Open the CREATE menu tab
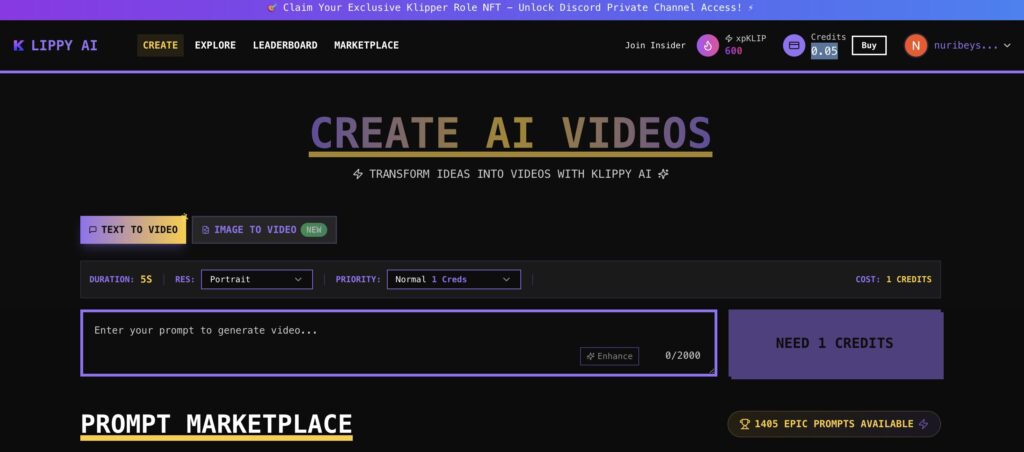Screen dimensions: 1024x452 [x=160, y=45]
